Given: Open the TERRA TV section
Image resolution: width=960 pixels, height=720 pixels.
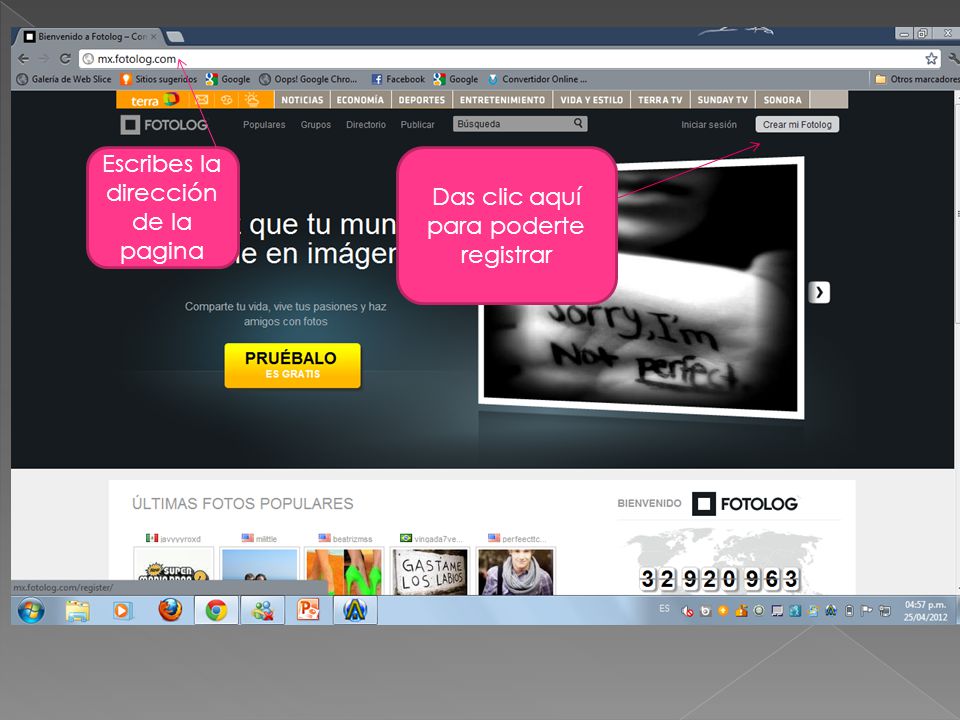Looking at the screenshot, I should tap(660, 100).
